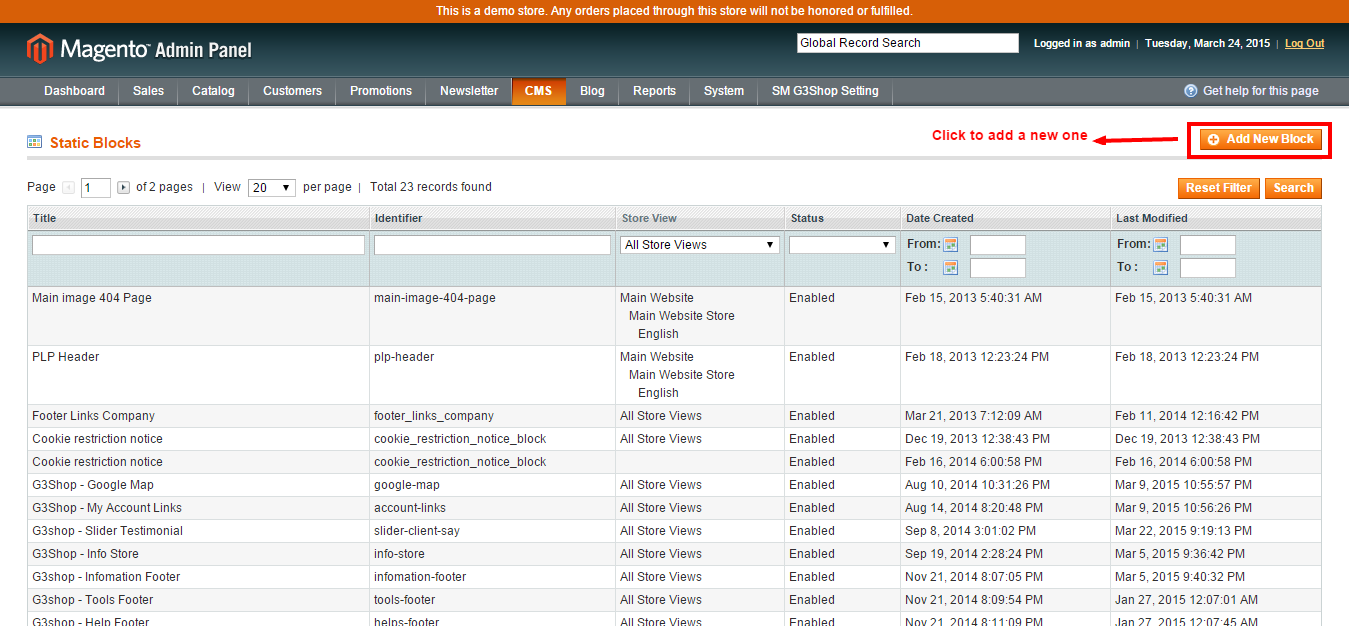The image size is (1349, 626).
Task: Click Last Modified To date field
Action: click(x=1208, y=268)
